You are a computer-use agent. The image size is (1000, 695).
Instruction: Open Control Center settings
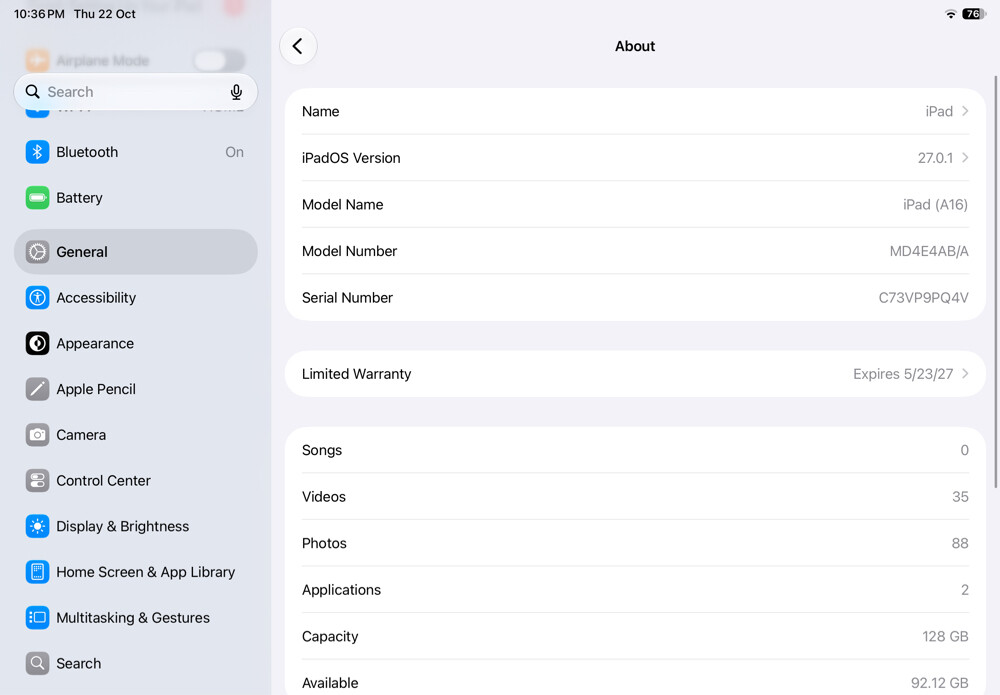[x=136, y=481]
